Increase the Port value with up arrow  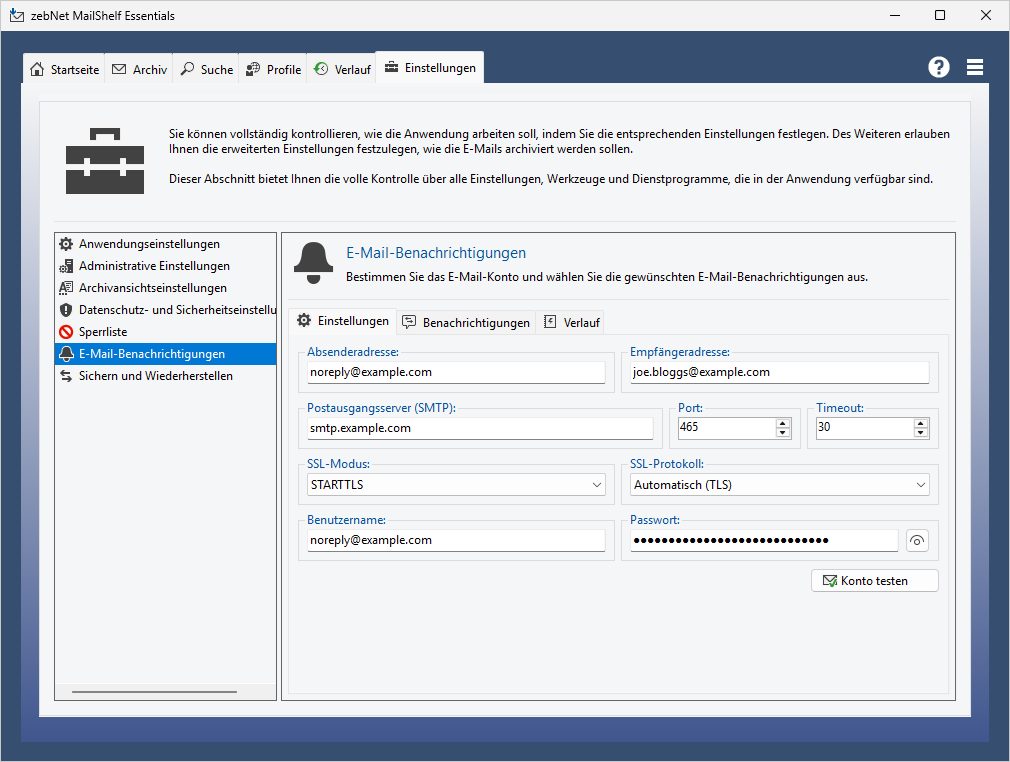(783, 423)
